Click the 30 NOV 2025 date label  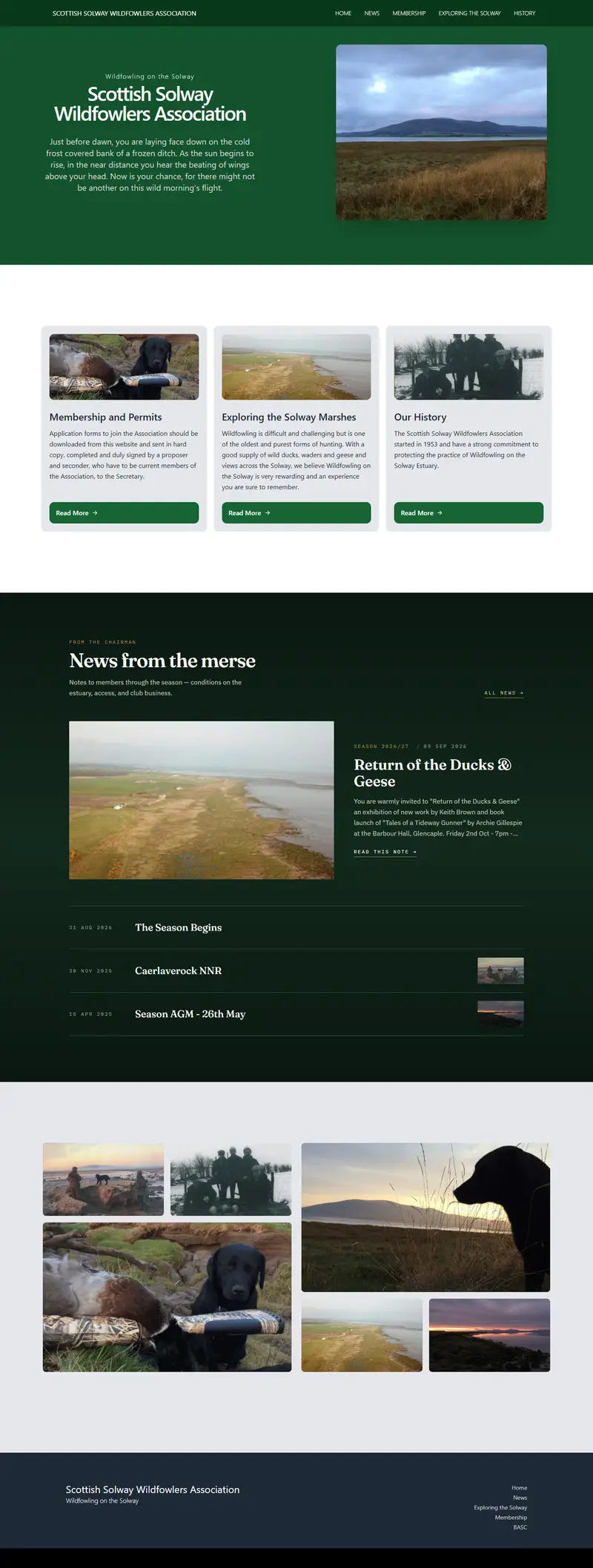tap(90, 971)
